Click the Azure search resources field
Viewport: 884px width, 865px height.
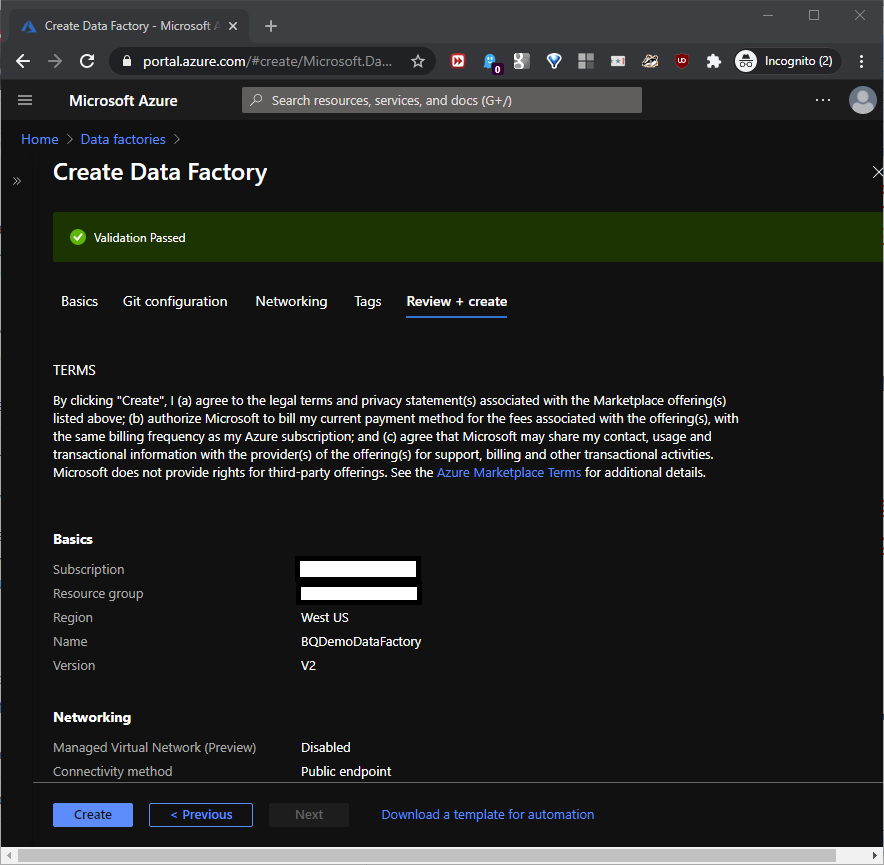[442, 100]
